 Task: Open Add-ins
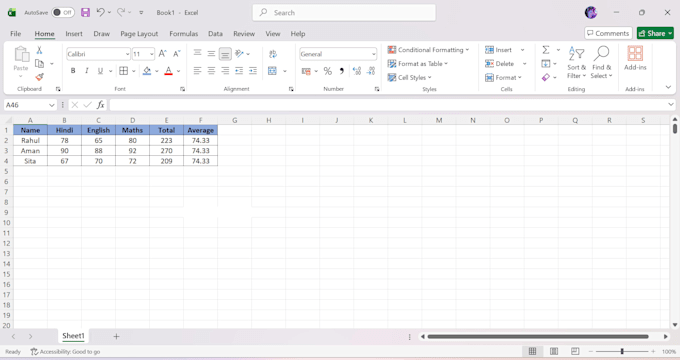tap(635, 58)
